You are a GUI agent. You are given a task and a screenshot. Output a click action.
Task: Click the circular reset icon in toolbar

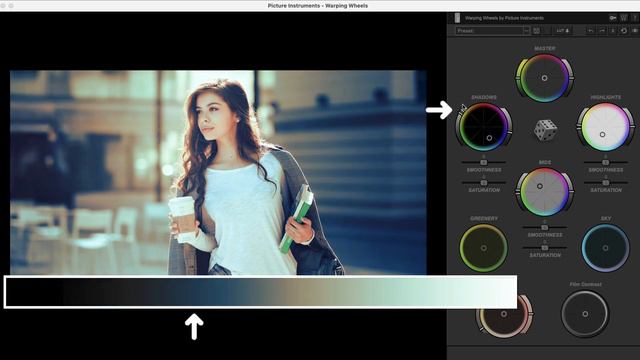(624, 31)
